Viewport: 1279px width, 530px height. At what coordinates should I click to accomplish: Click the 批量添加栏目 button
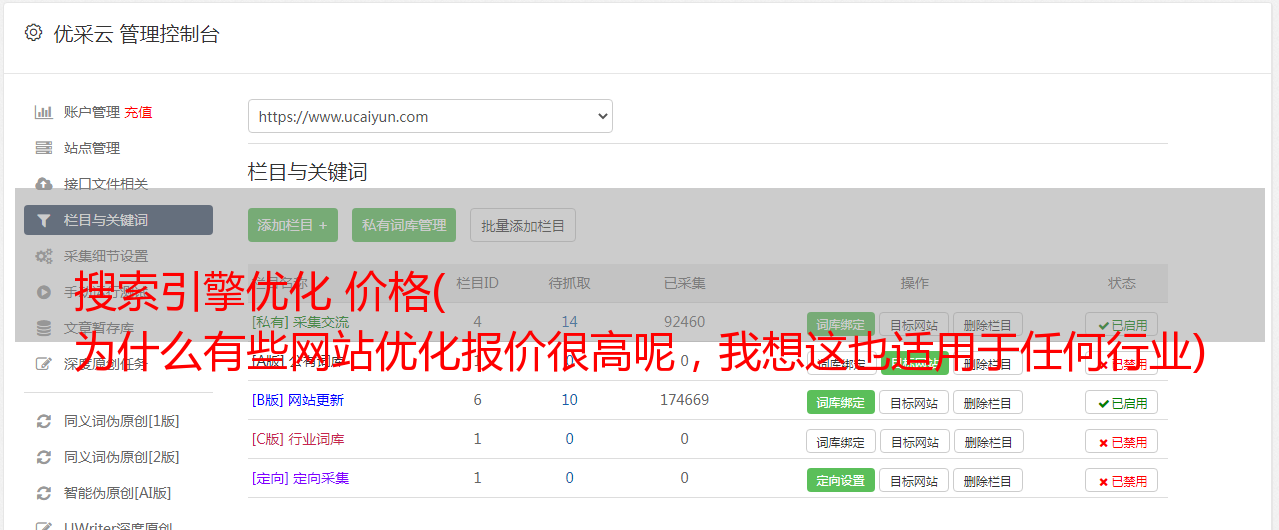click(x=523, y=225)
